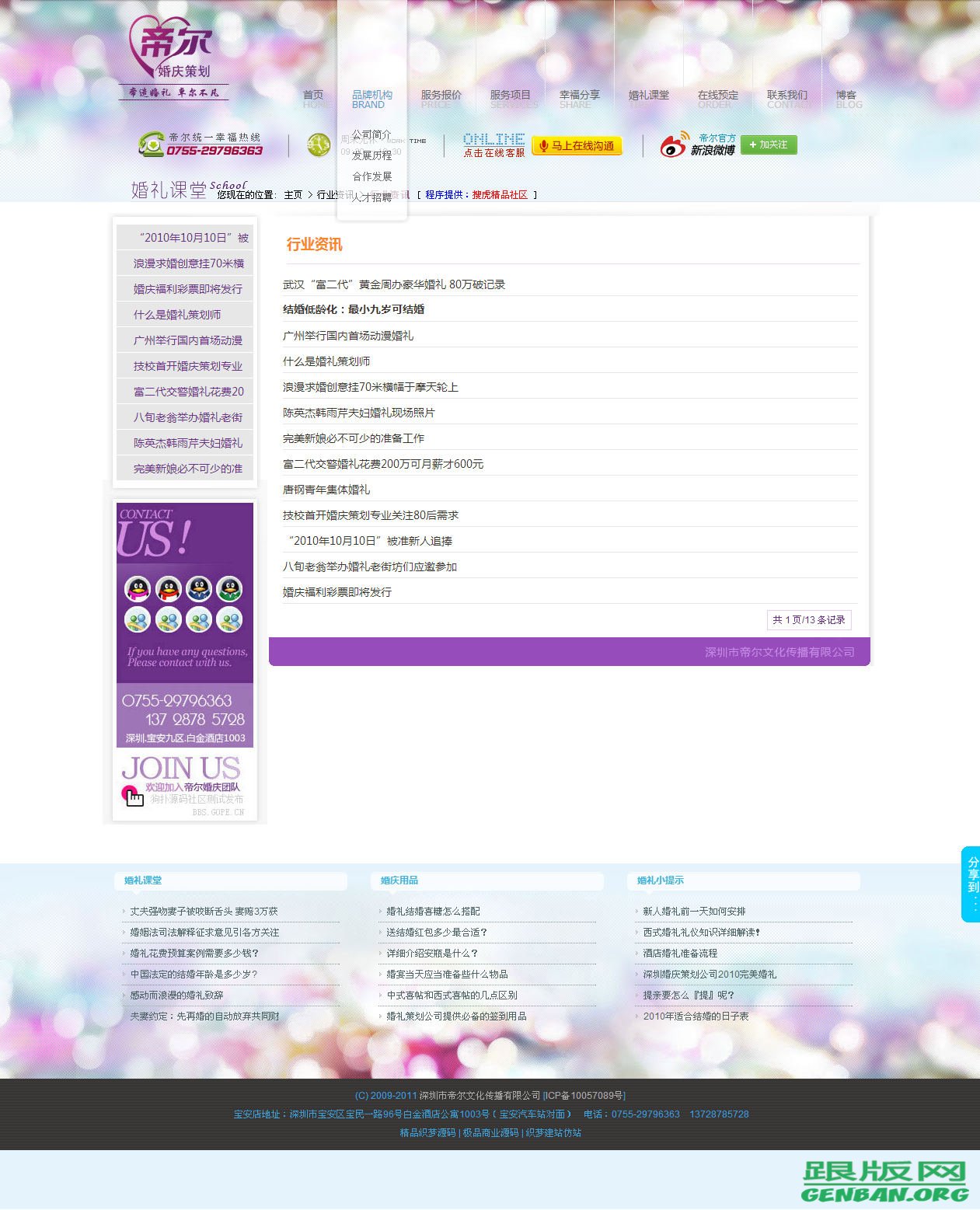Click the first MSN contact icon
The width and height of the screenshot is (980, 1210).
(137, 620)
